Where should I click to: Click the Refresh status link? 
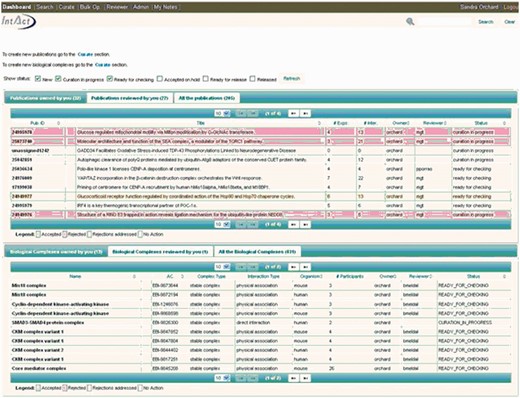point(292,79)
